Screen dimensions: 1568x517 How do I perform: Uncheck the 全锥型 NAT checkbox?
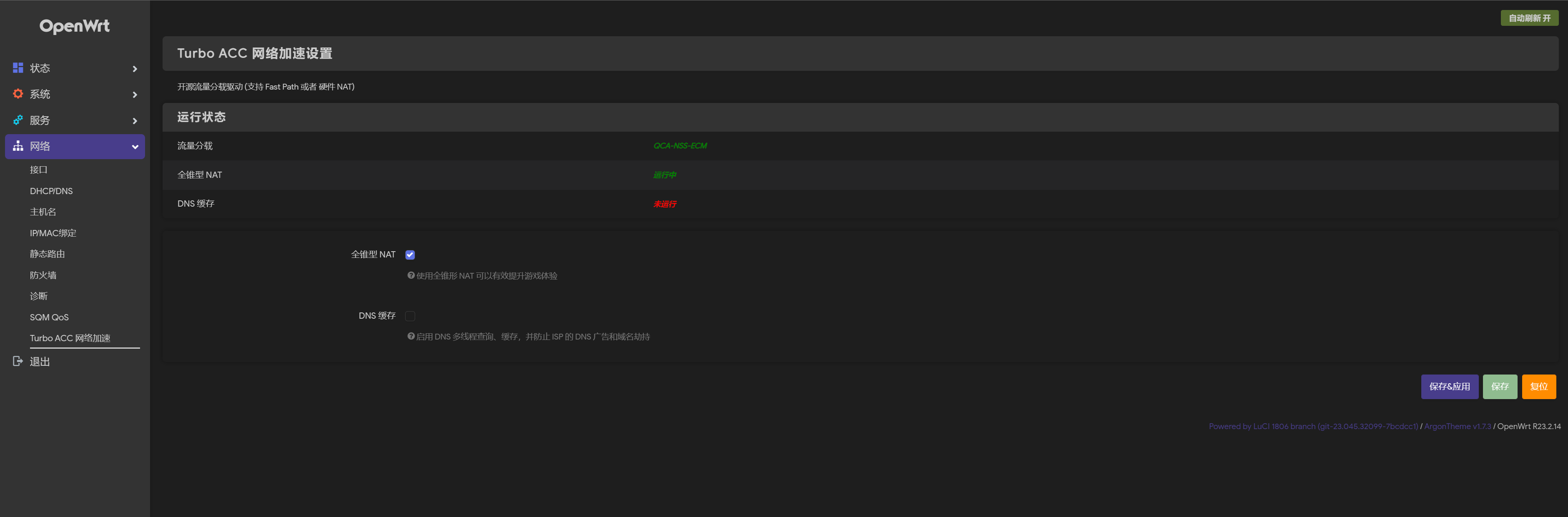click(410, 255)
